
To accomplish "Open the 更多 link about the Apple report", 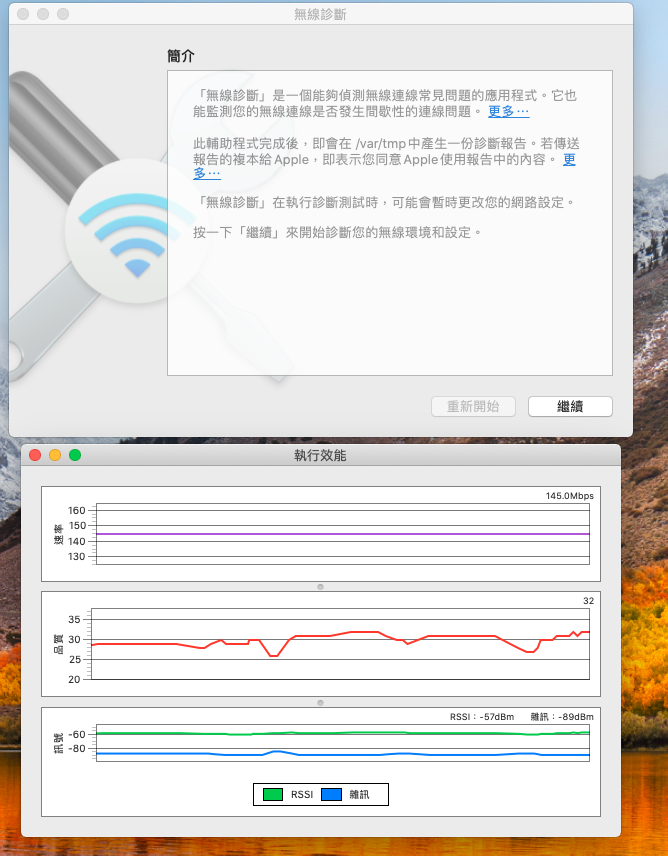I will (x=569, y=159).
